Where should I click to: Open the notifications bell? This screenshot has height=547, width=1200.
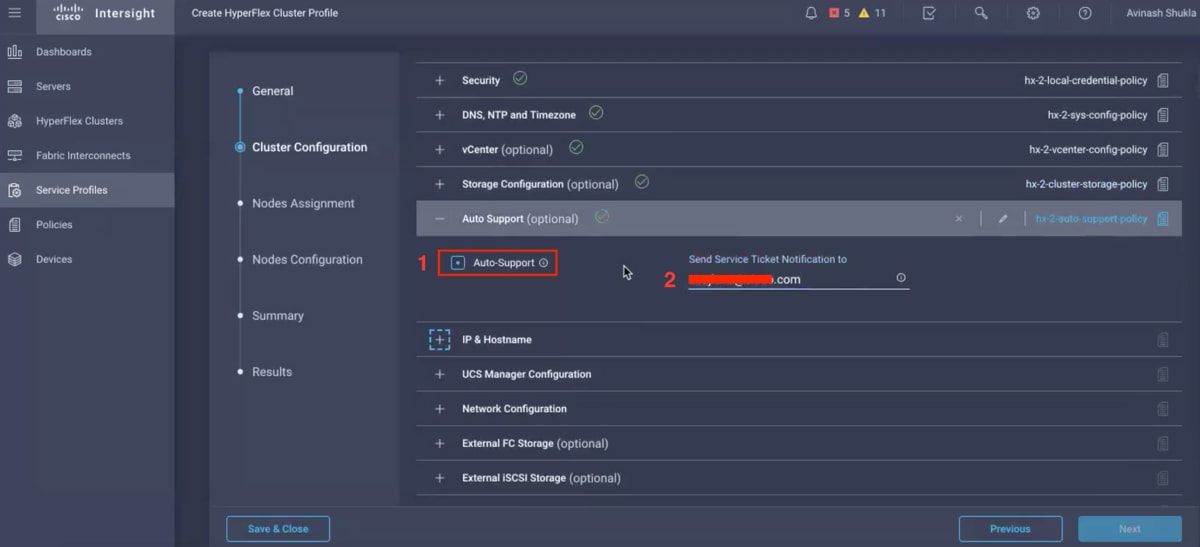[811, 13]
